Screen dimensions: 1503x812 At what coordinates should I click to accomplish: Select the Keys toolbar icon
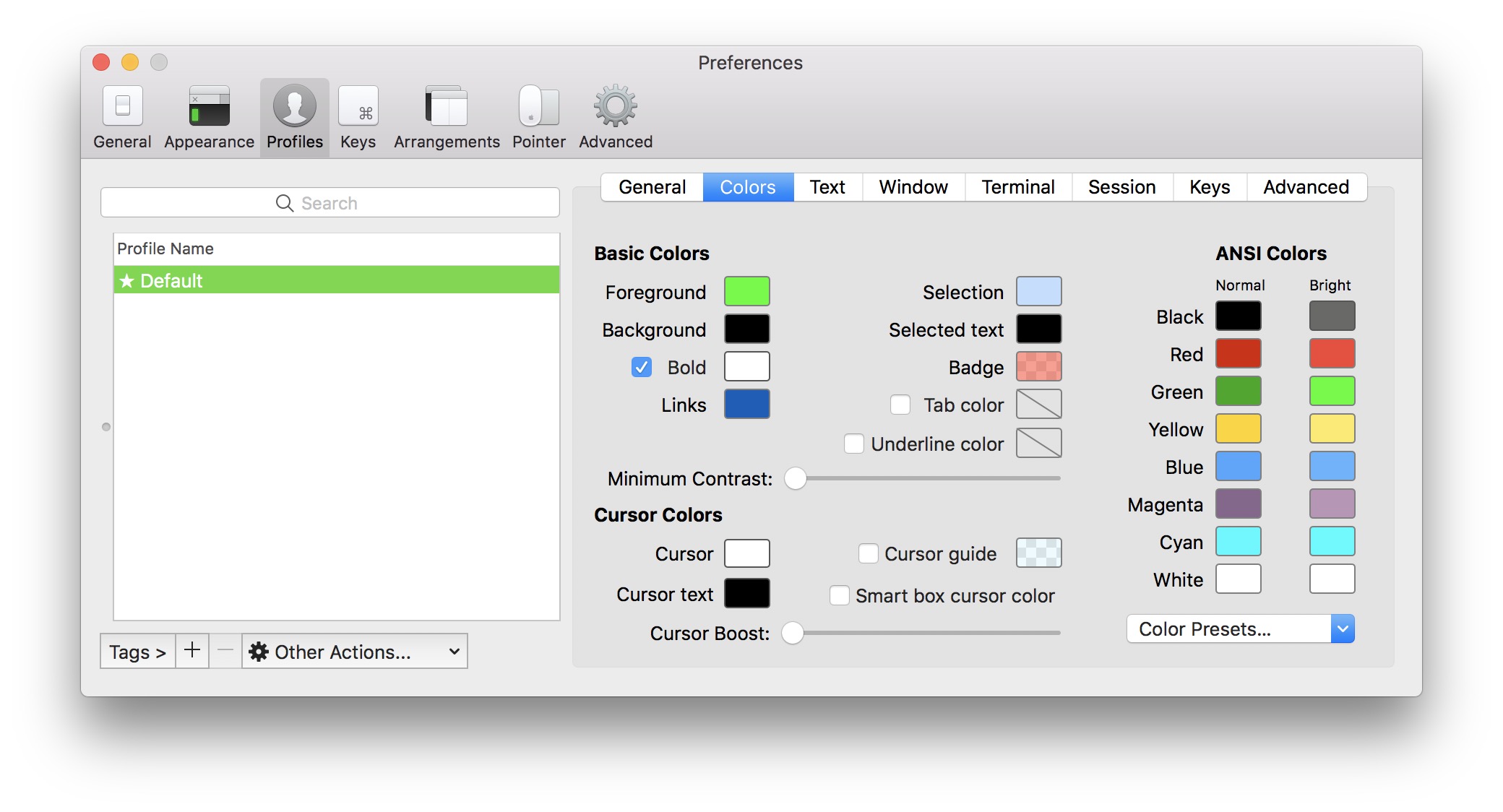358,107
